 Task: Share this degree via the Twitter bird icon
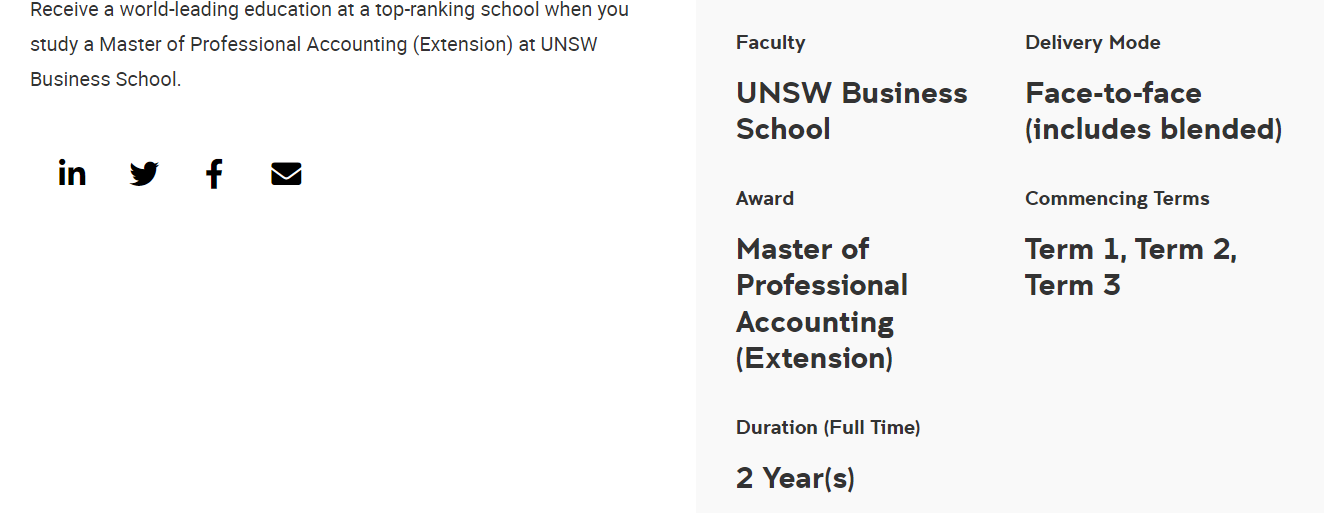click(144, 174)
